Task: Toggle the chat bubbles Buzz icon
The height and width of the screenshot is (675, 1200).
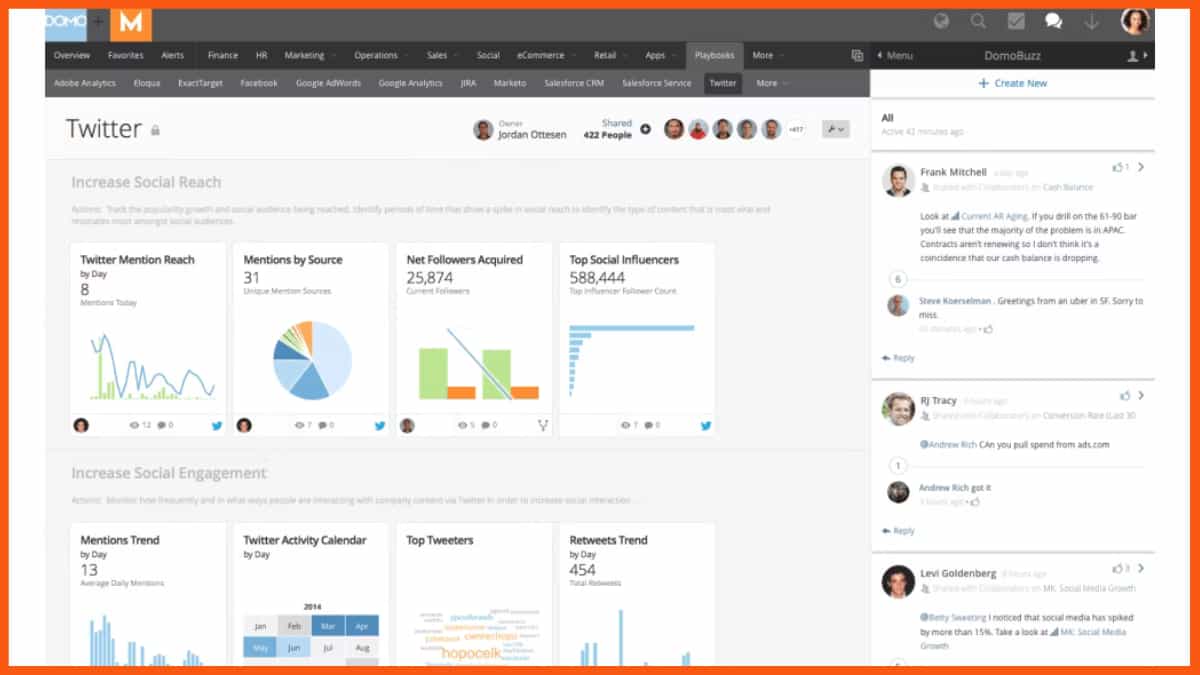Action: (1053, 21)
